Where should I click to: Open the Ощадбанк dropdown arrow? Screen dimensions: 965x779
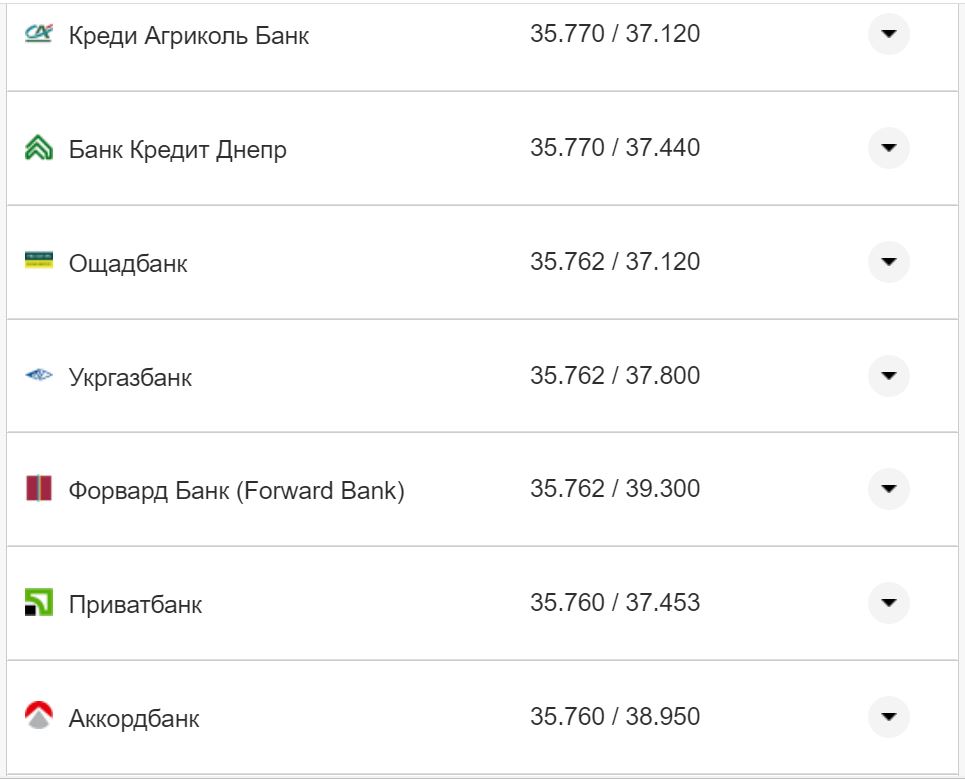[888, 261]
